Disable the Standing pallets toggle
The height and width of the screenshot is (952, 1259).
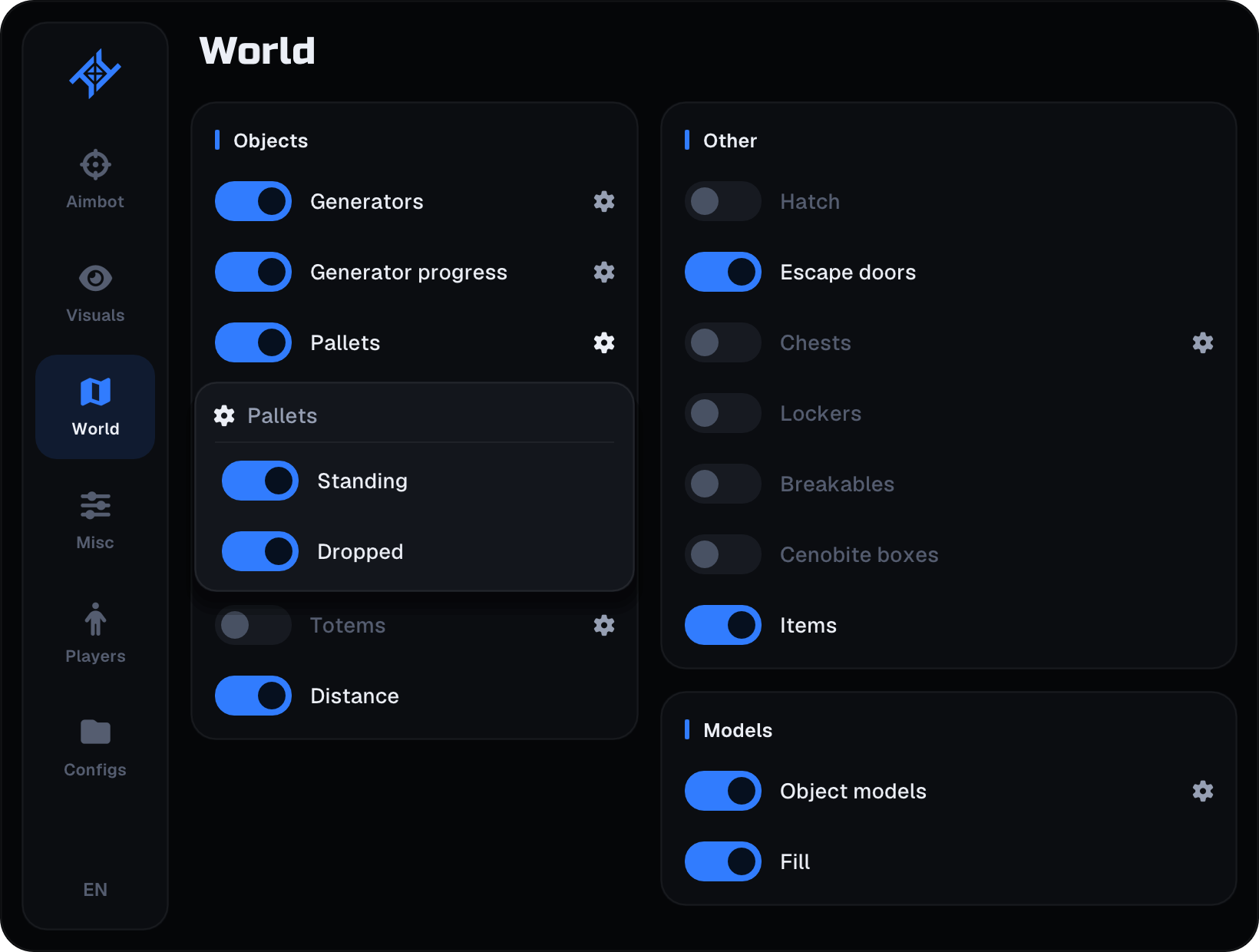(260, 481)
